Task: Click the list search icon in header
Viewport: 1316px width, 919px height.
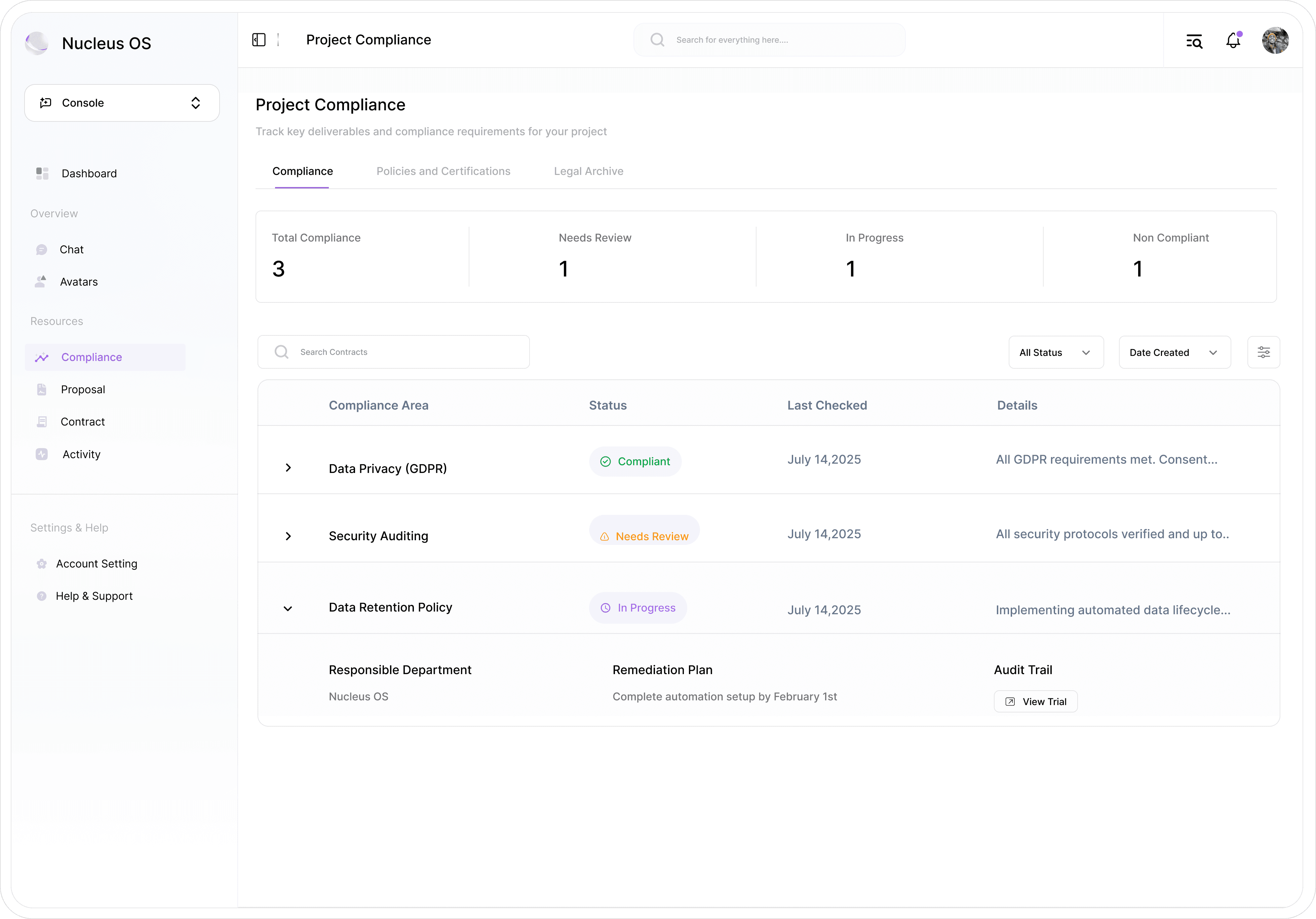Action: 1194,41
